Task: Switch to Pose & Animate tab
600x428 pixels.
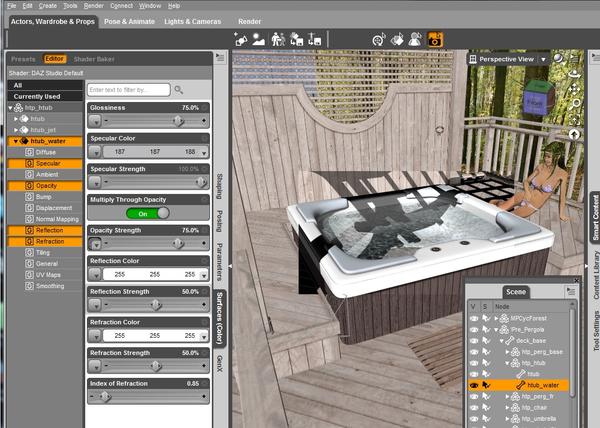Action: [129, 22]
